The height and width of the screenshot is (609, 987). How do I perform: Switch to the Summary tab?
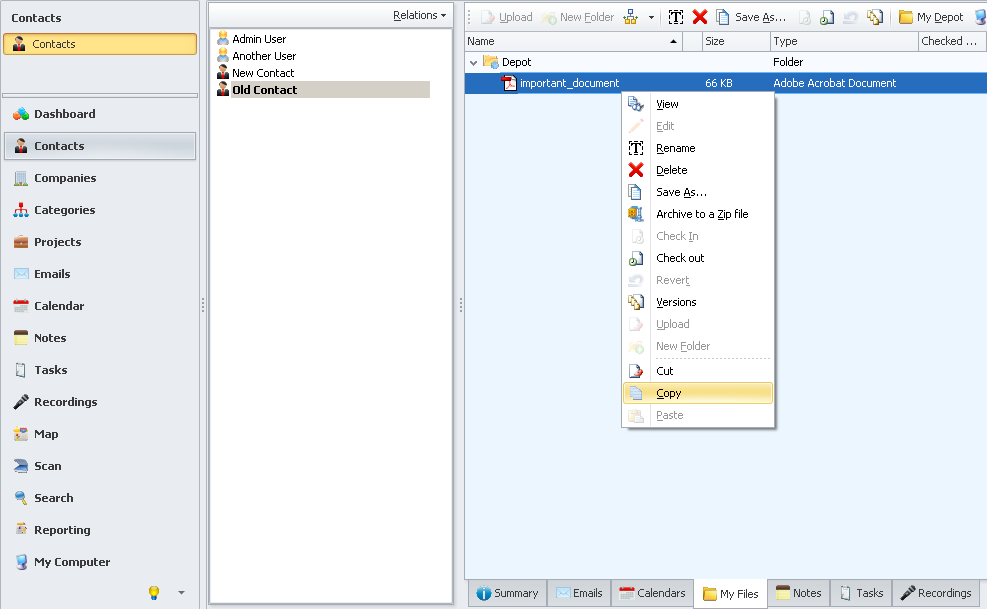tap(507, 593)
